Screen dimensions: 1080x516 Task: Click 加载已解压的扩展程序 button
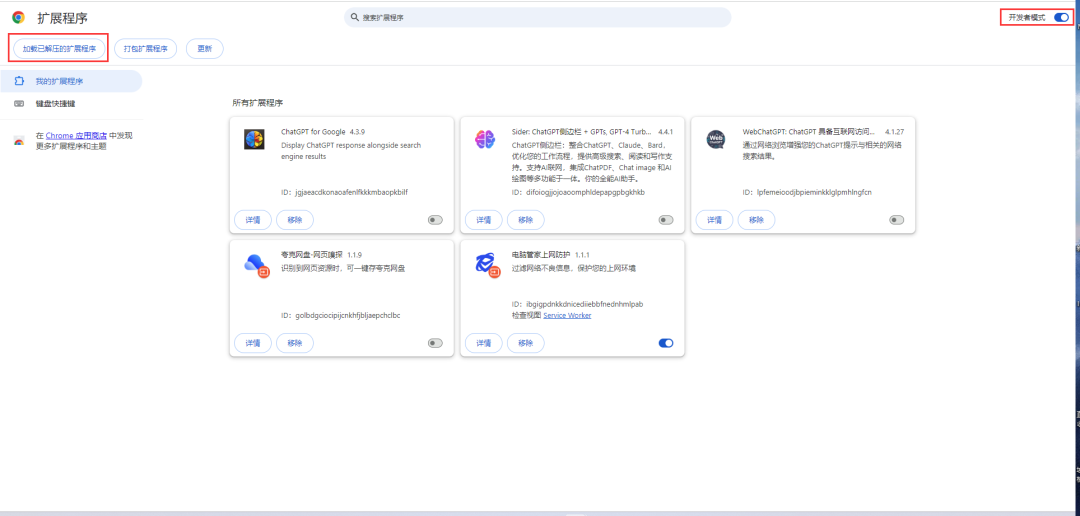coord(59,49)
